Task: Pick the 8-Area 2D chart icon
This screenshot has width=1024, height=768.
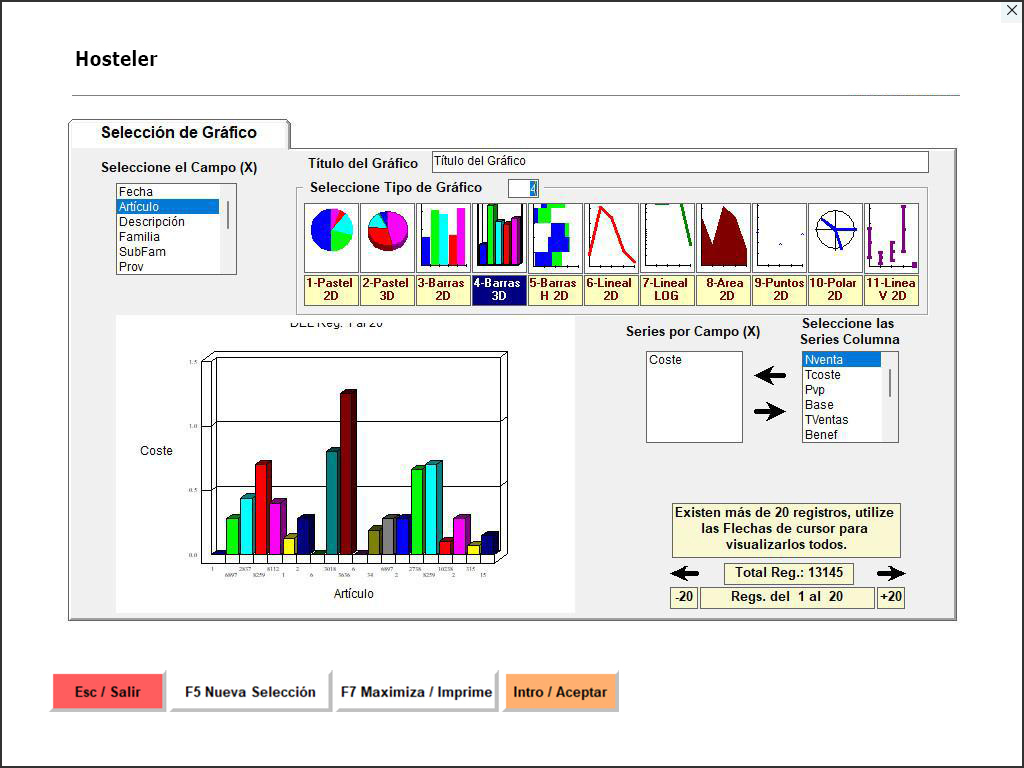Action: click(x=723, y=238)
